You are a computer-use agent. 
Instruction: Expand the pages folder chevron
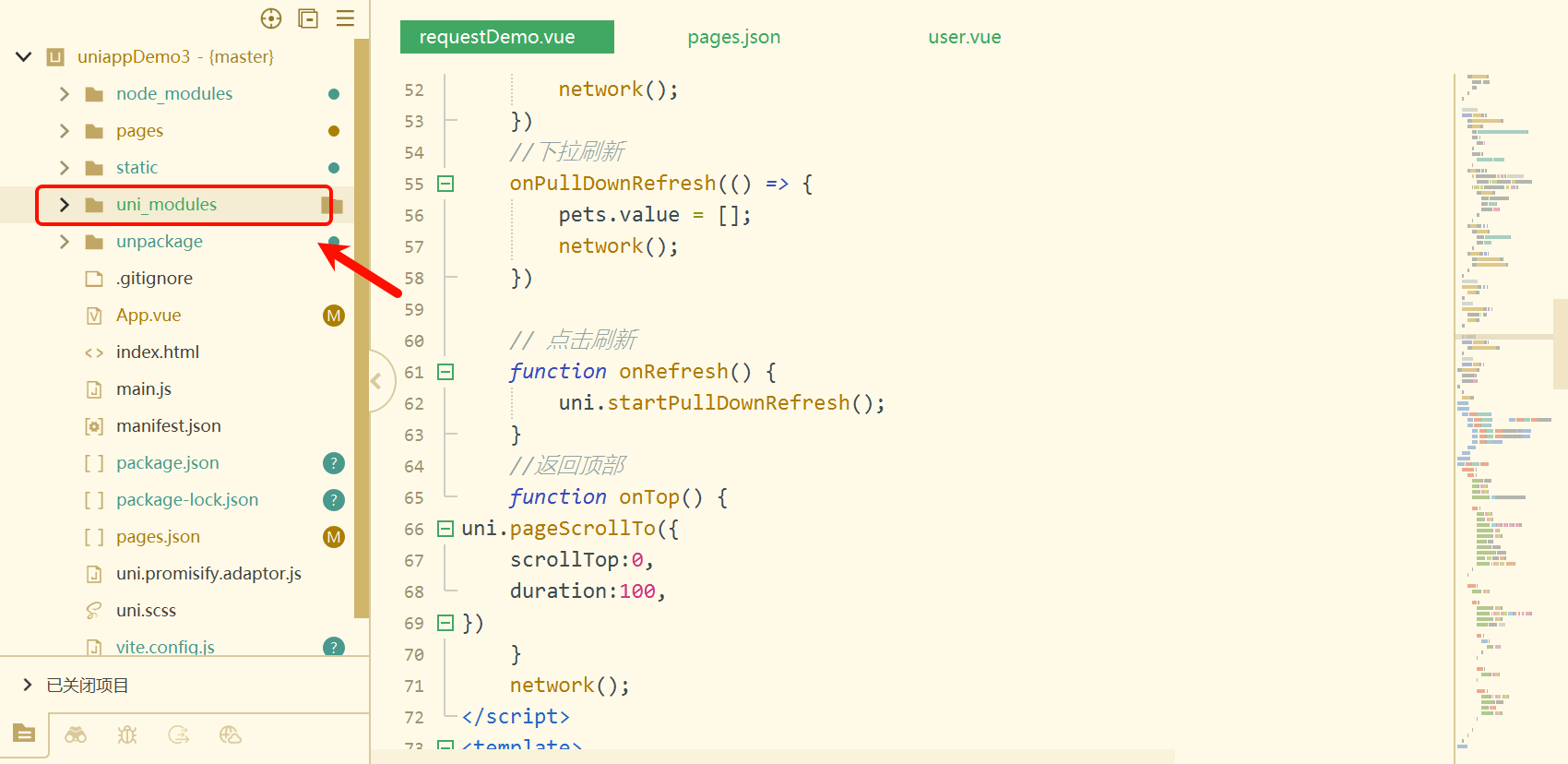click(65, 130)
